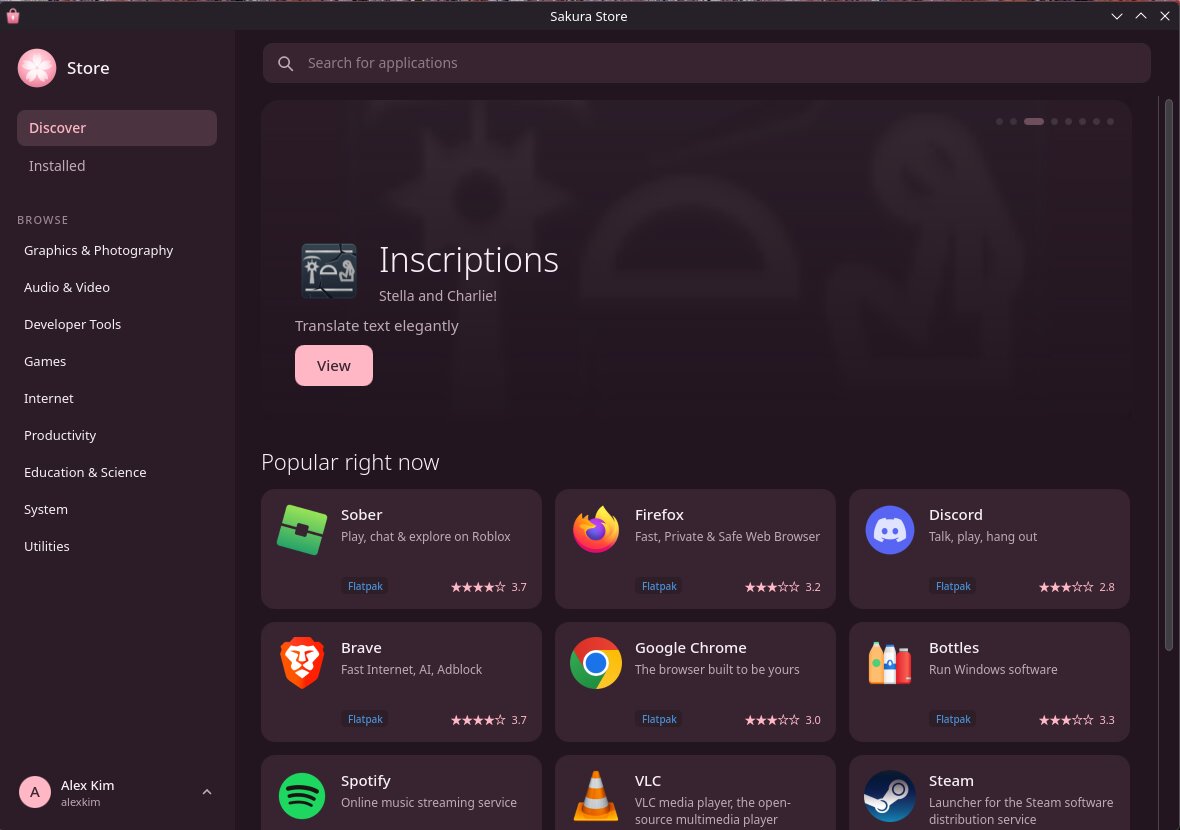Browse Audio & Video category
The width and height of the screenshot is (1180, 830).
coord(117,287)
